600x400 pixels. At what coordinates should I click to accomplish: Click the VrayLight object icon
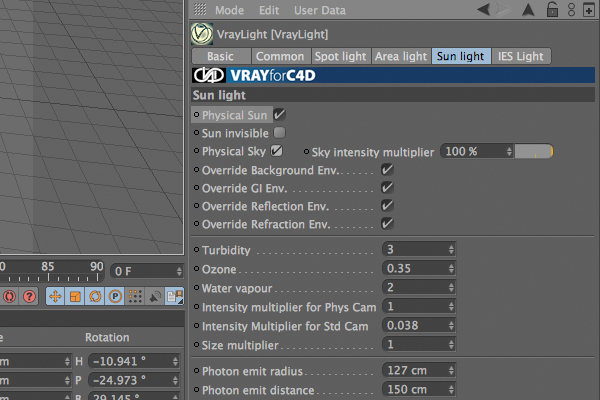202,34
